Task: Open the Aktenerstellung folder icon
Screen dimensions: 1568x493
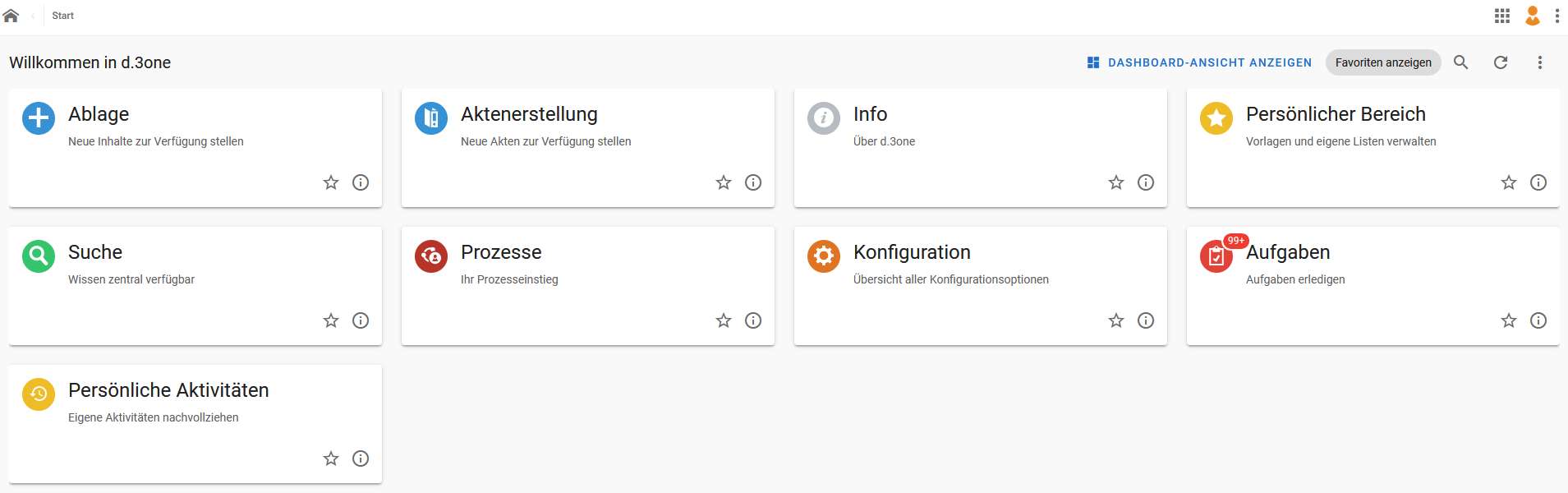Action: click(x=431, y=118)
